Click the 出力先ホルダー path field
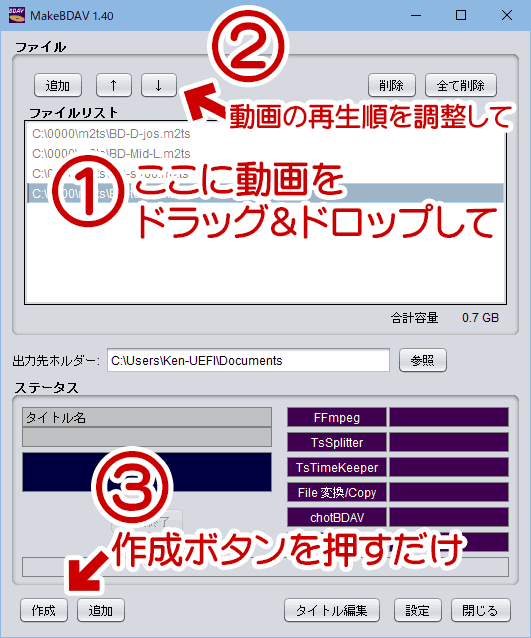The image size is (531, 638). point(248,361)
